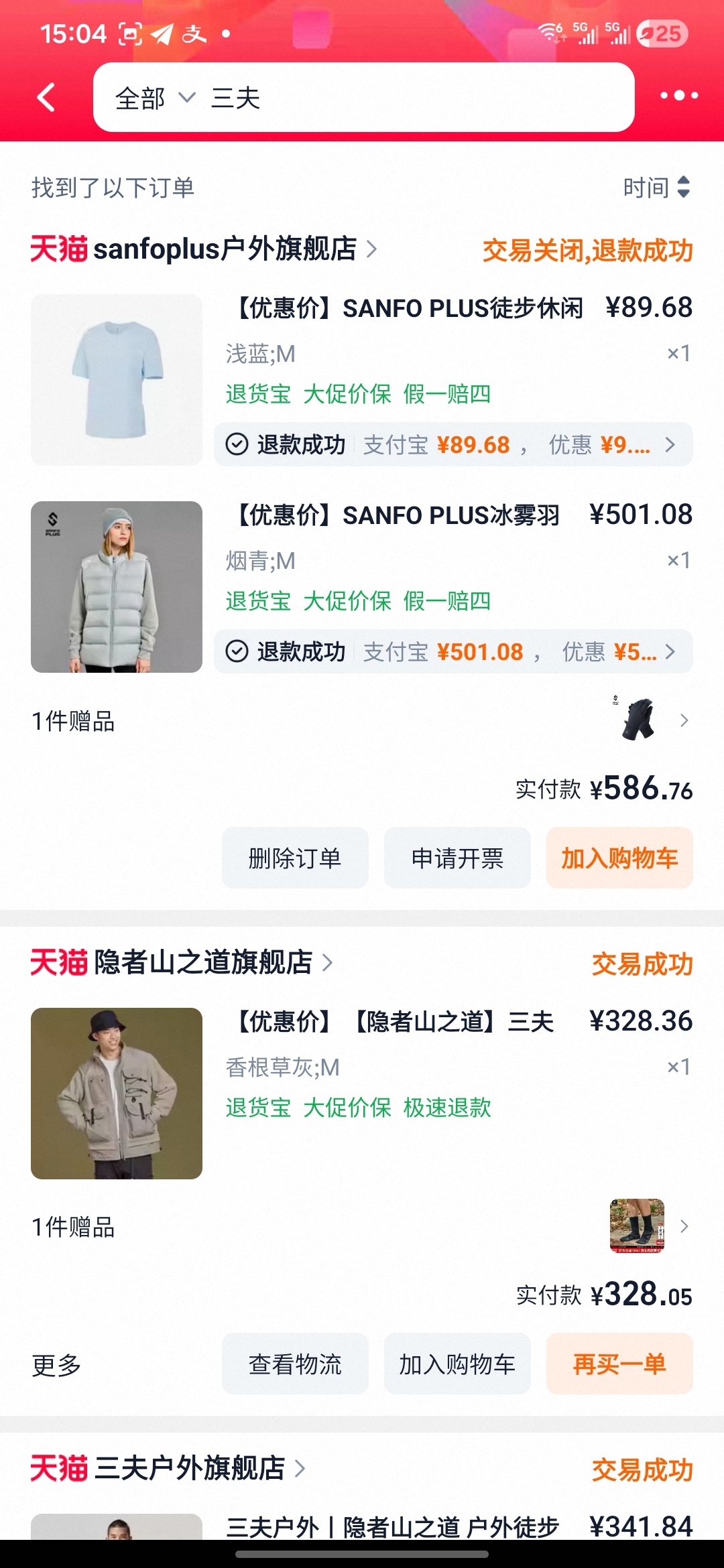This screenshot has height=1568, width=724.
Task: Open the three-dot more options menu
Action: pos(678,96)
